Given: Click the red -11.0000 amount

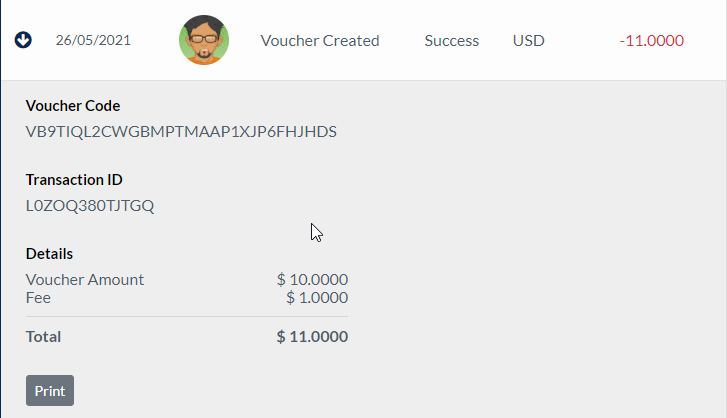Looking at the screenshot, I should click(x=651, y=41).
